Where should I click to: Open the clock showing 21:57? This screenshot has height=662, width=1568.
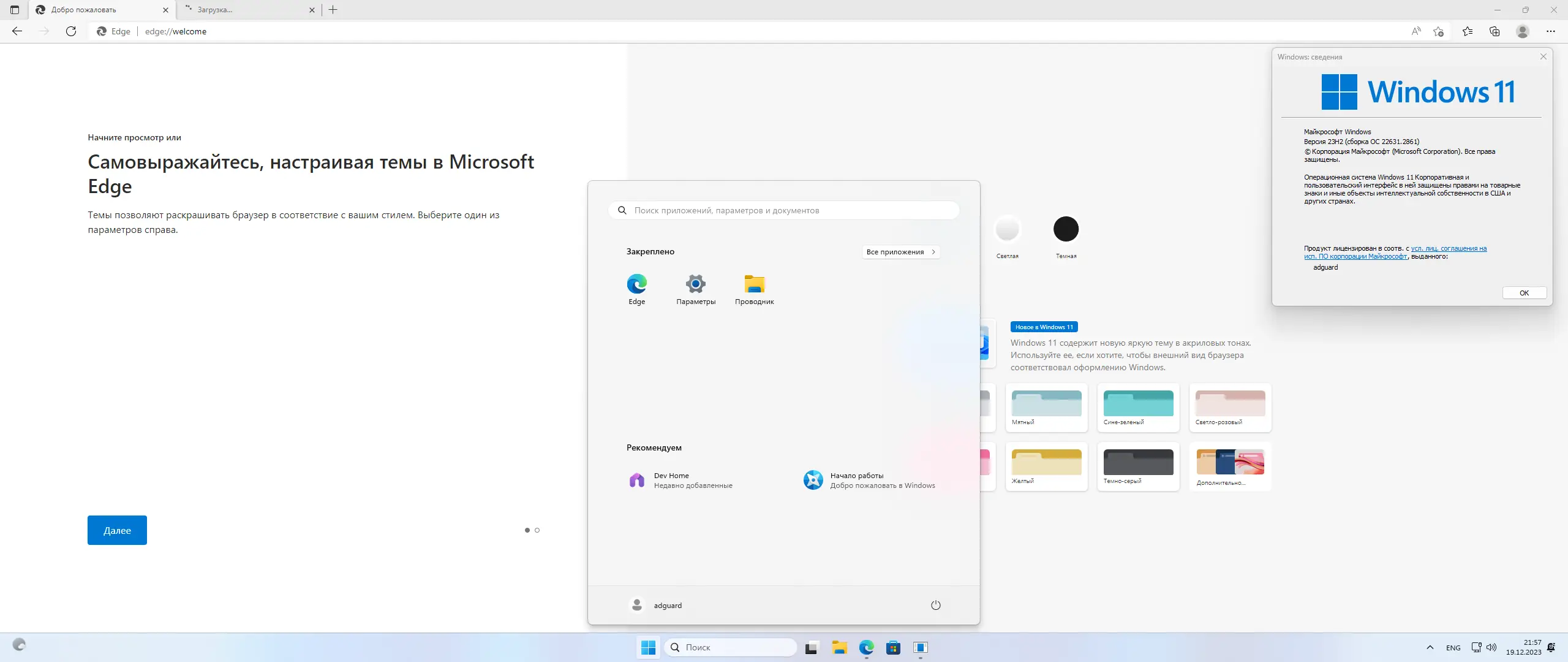click(x=1524, y=647)
